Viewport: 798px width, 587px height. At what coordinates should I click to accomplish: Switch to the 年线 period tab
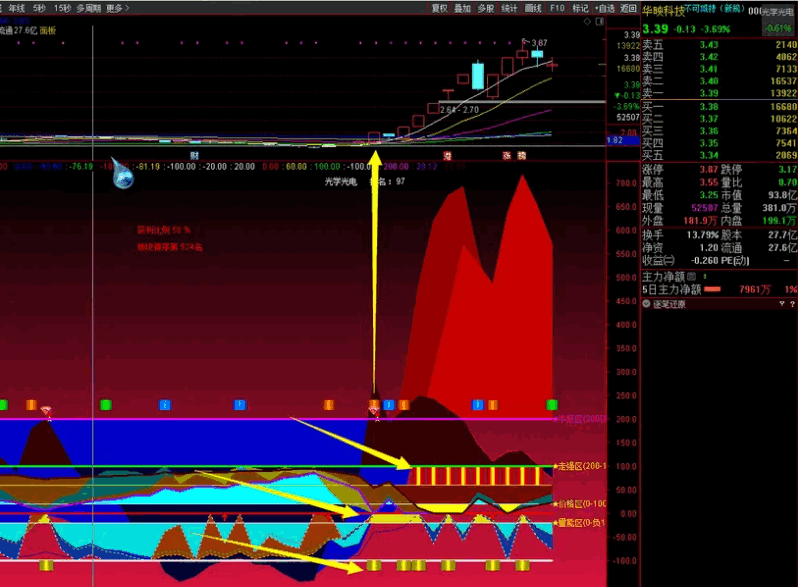pyautogui.click(x=17, y=8)
